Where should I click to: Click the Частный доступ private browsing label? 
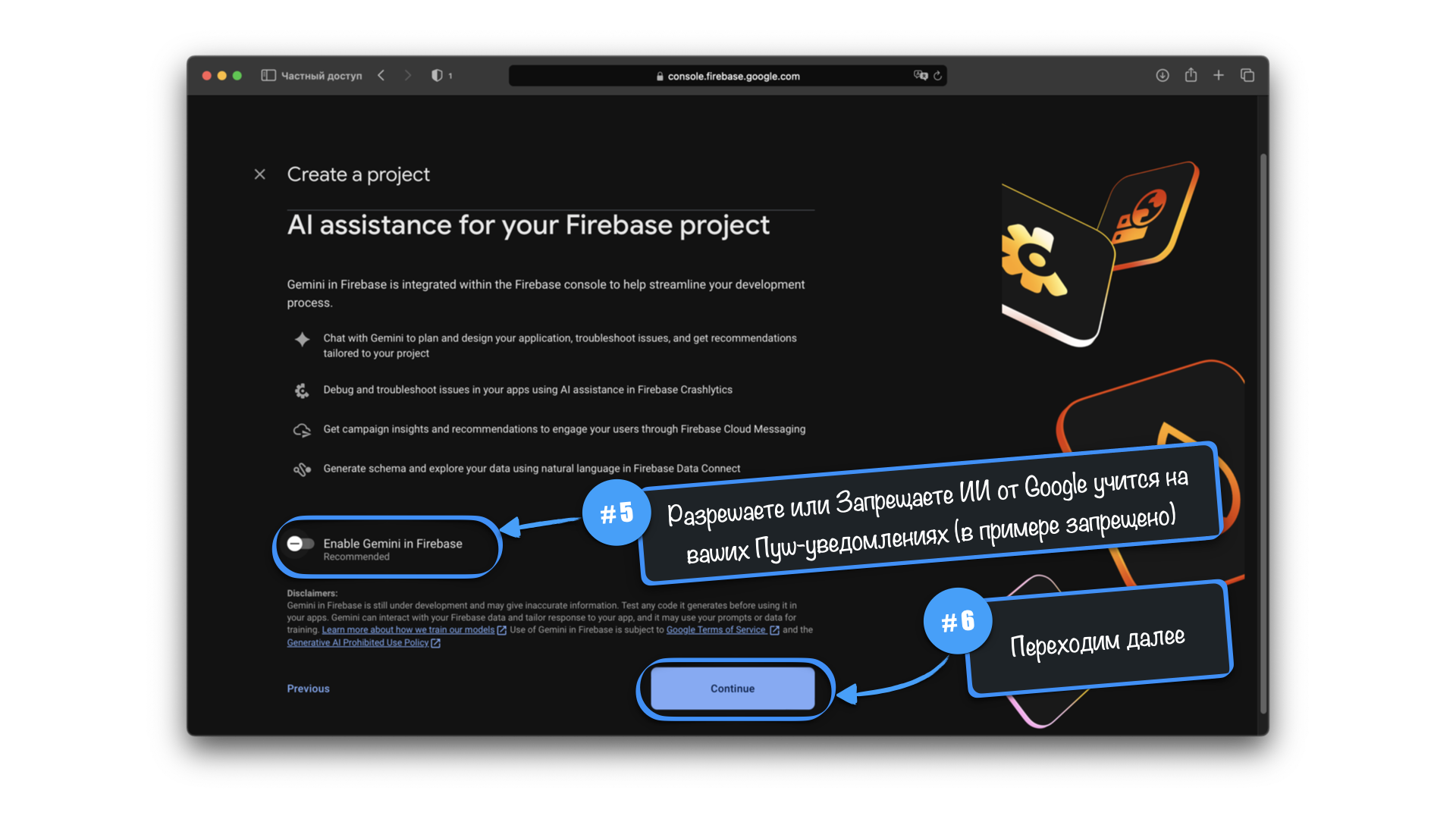point(322,76)
